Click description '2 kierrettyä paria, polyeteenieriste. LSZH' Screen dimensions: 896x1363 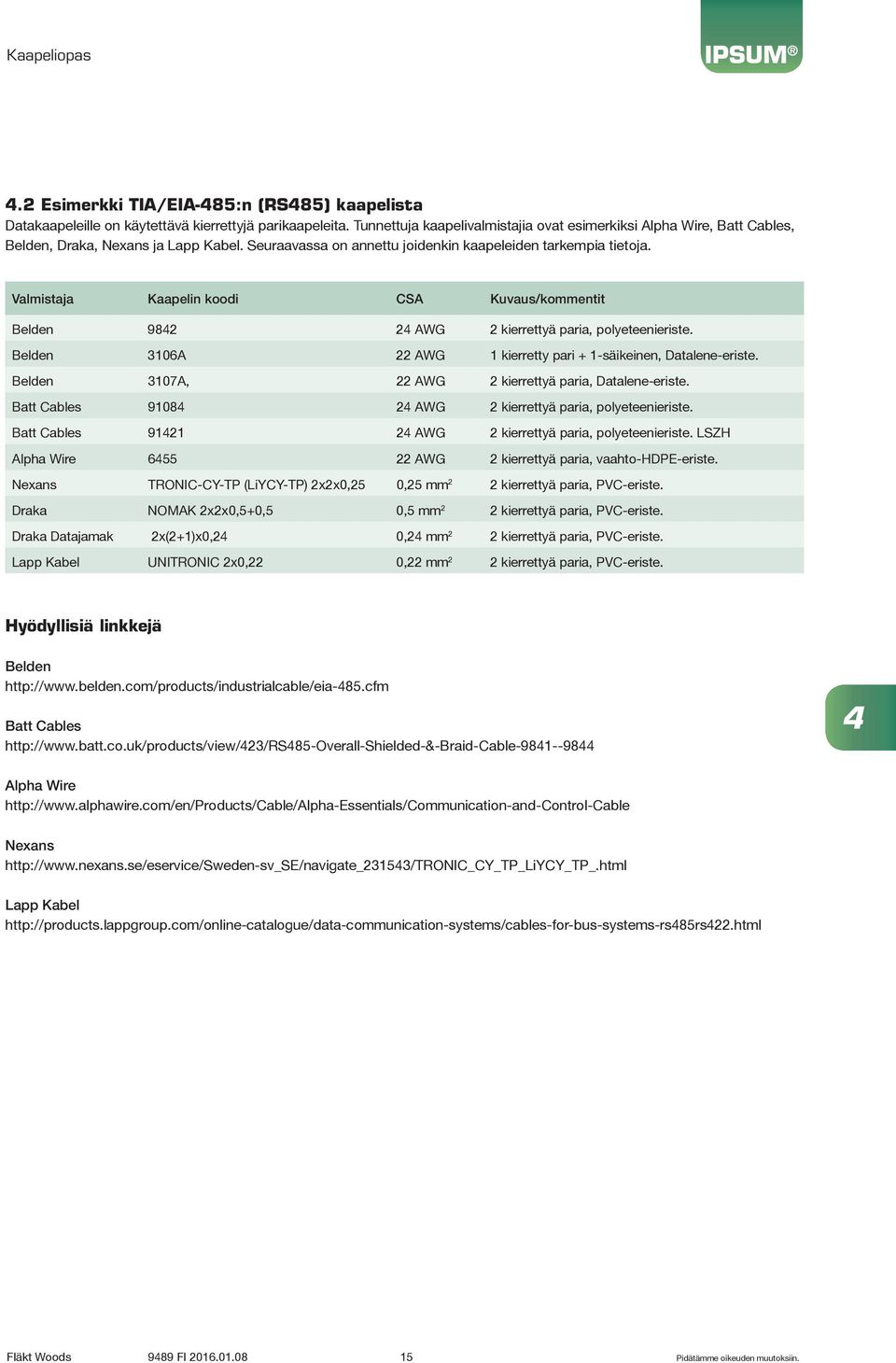point(610,433)
